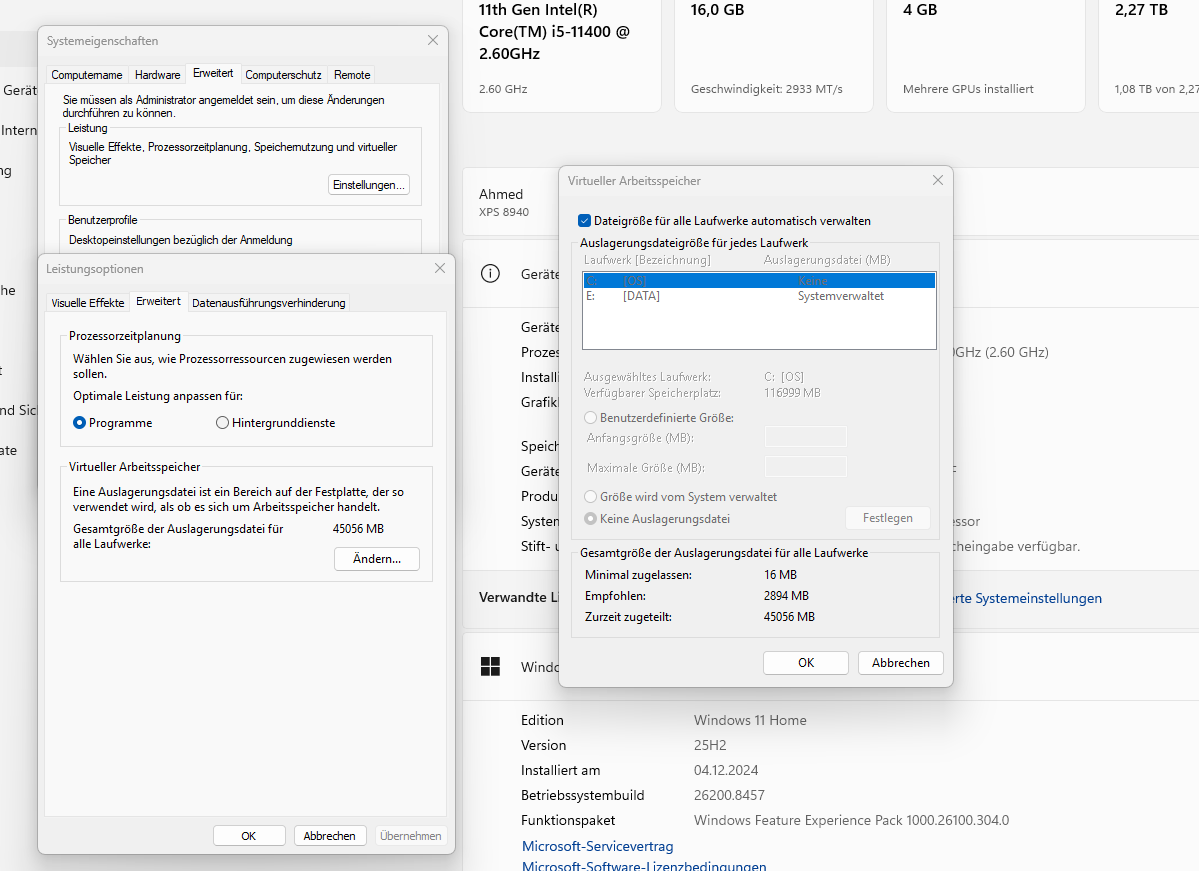Viewport: 1199px width, 871px height.
Task: Uncheck automatic paging file size management
Action: [585, 221]
